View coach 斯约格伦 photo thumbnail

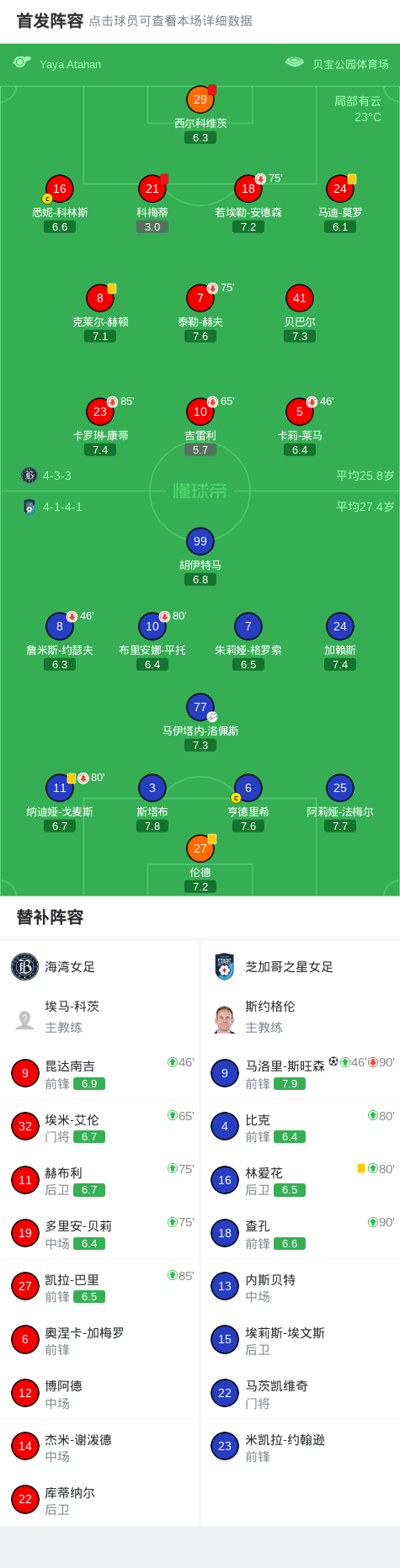point(224,1018)
